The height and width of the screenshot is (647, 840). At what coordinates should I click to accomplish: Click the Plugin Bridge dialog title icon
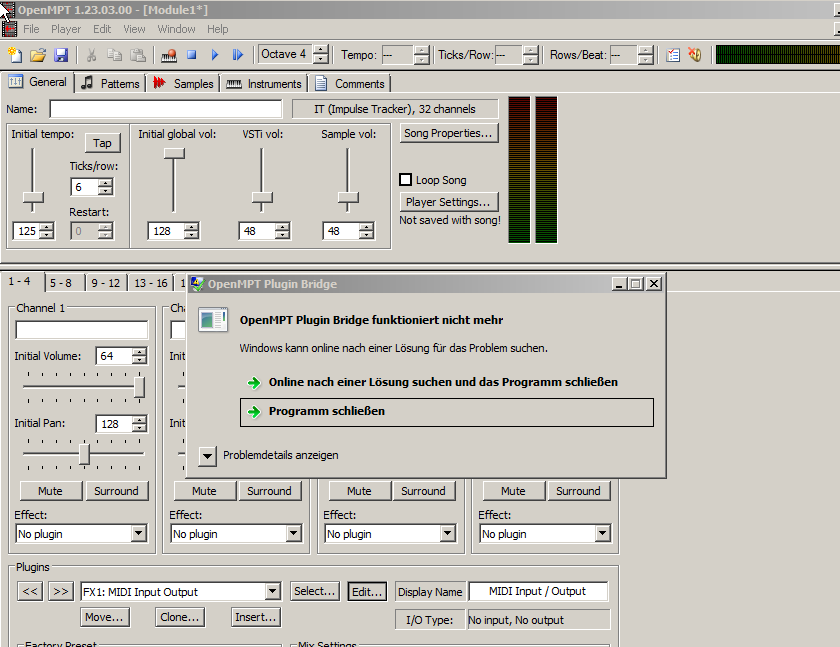pyautogui.click(x=197, y=284)
